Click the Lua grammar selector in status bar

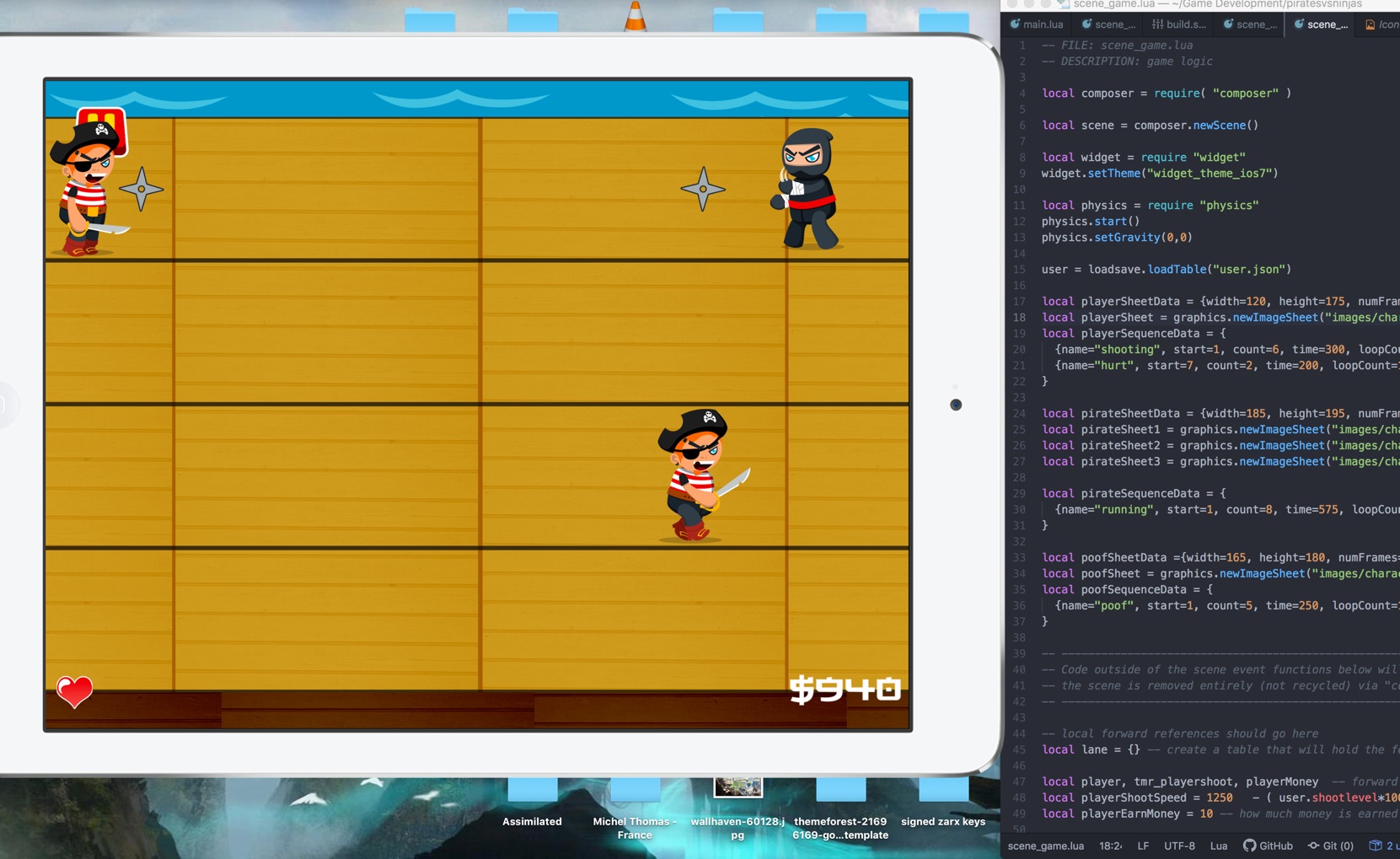(x=1219, y=846)
